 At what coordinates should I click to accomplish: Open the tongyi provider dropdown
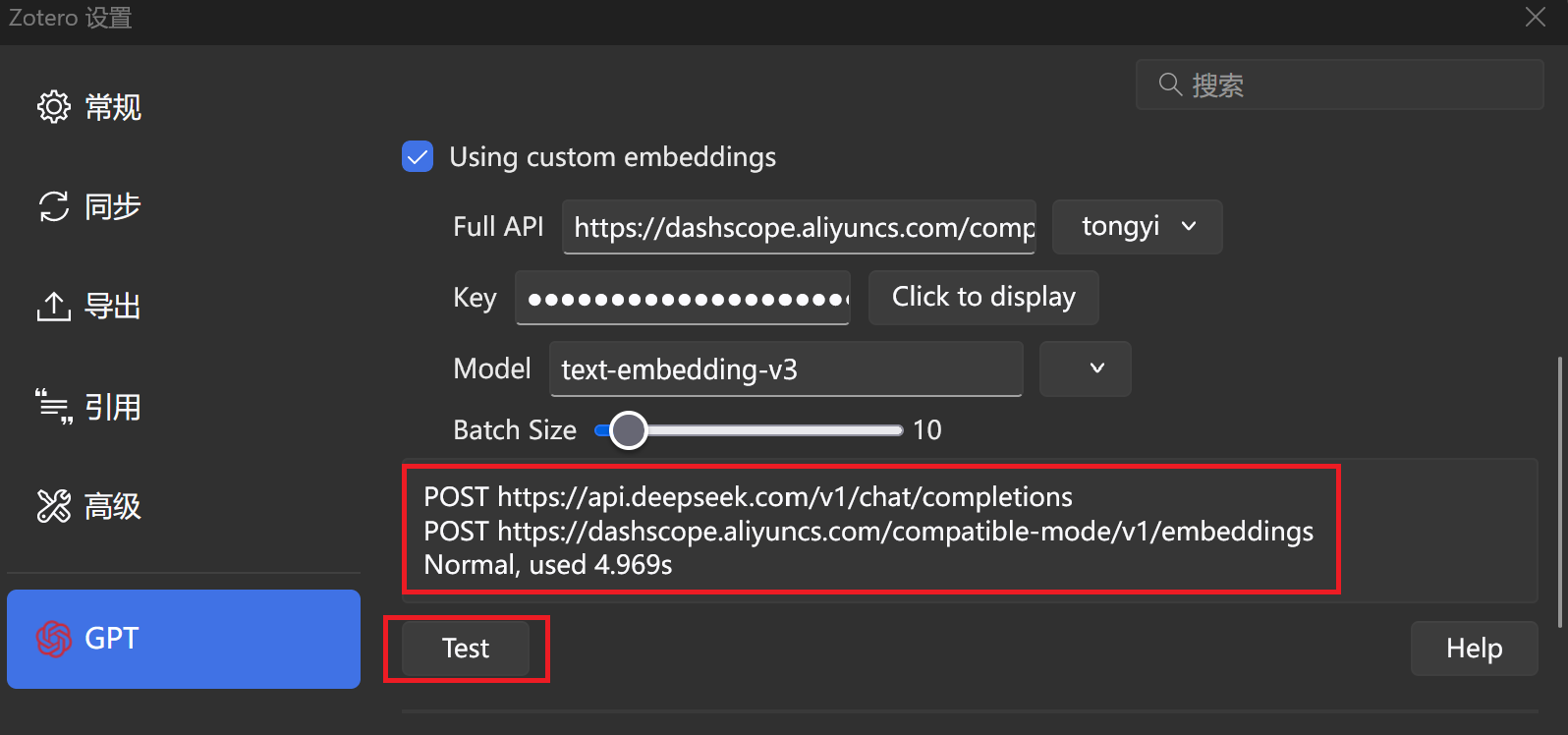click(1137, 227)
